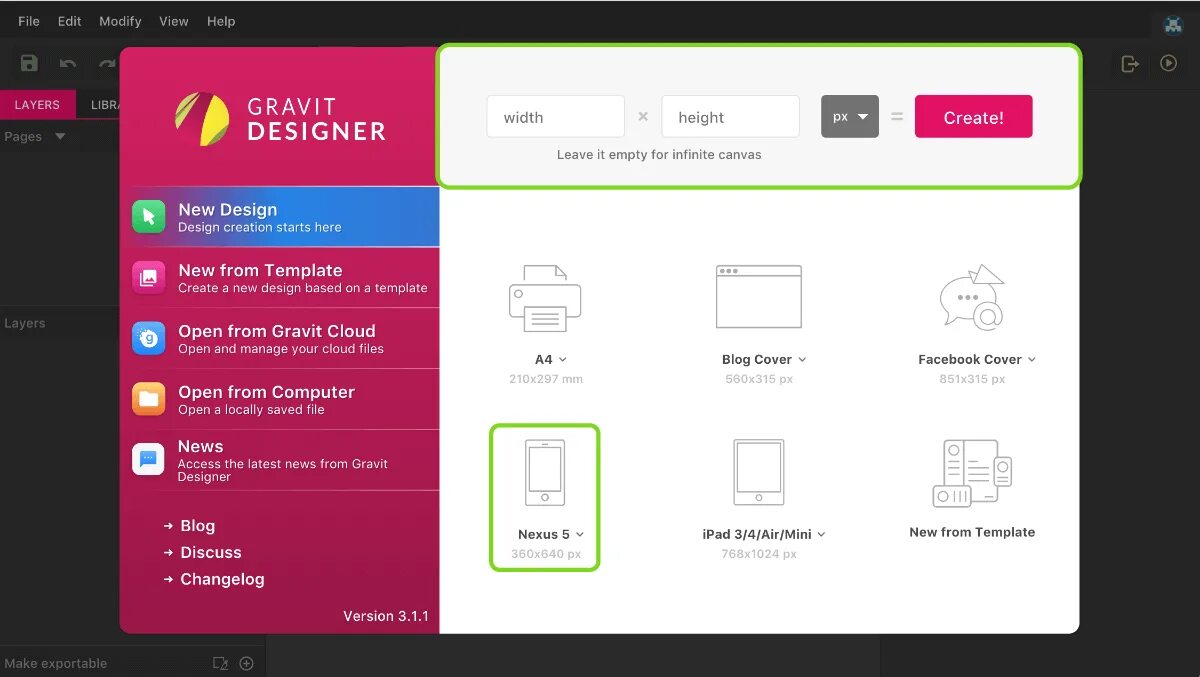Click the add exportable plus icon
The image size is (1200, 677).
click(247, 663)
